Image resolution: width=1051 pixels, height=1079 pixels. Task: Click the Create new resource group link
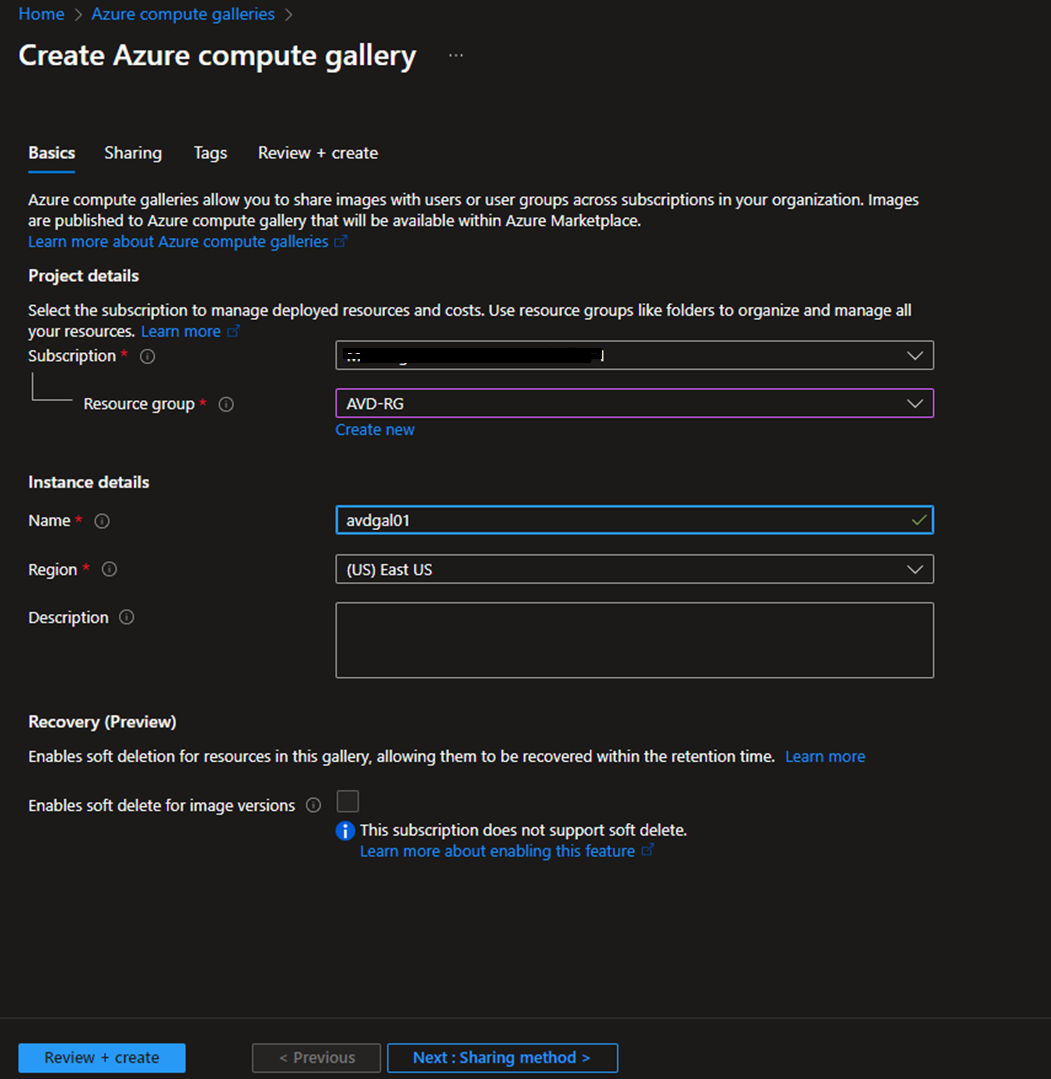(x=375, y=430)
